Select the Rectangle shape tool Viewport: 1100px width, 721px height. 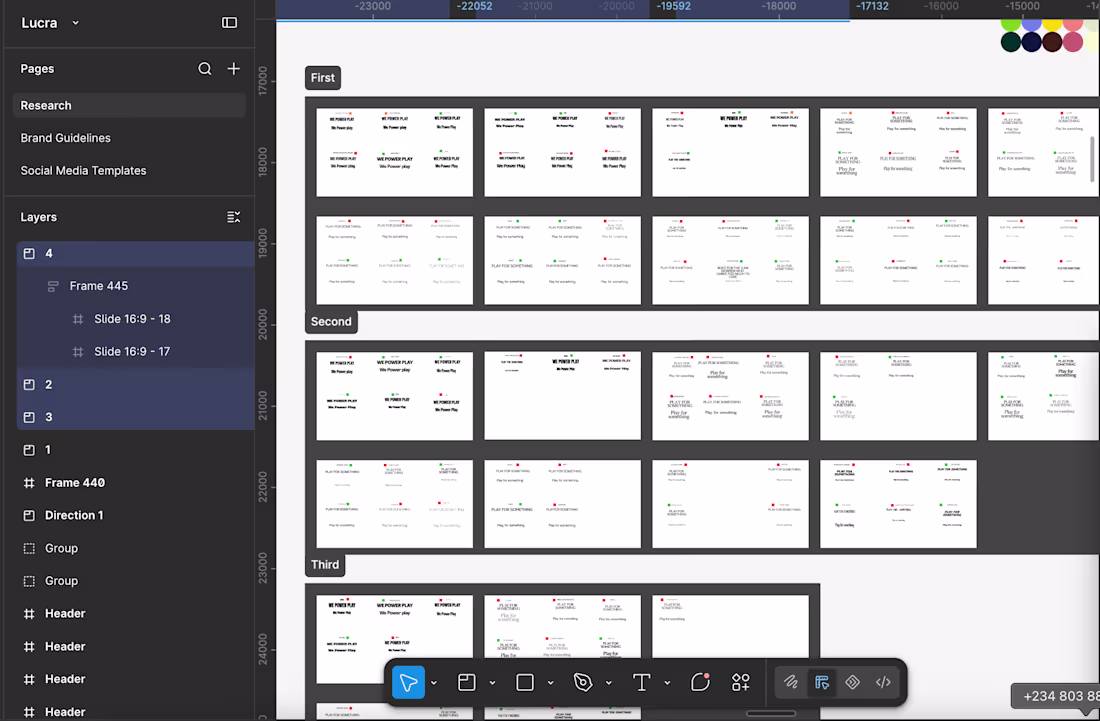[x=525, y=682]
